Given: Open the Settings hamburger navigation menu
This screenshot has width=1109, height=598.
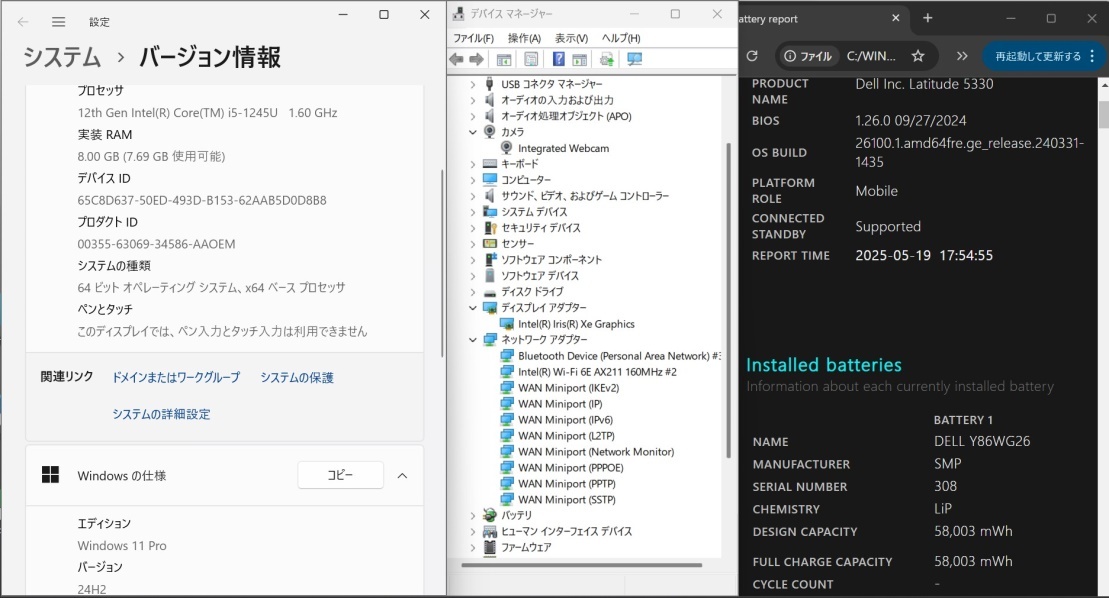Looking at the screenshot, I should 59,22.
